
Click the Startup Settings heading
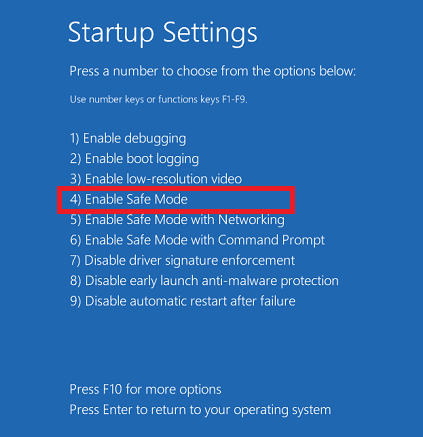click(x=163, y=33)
